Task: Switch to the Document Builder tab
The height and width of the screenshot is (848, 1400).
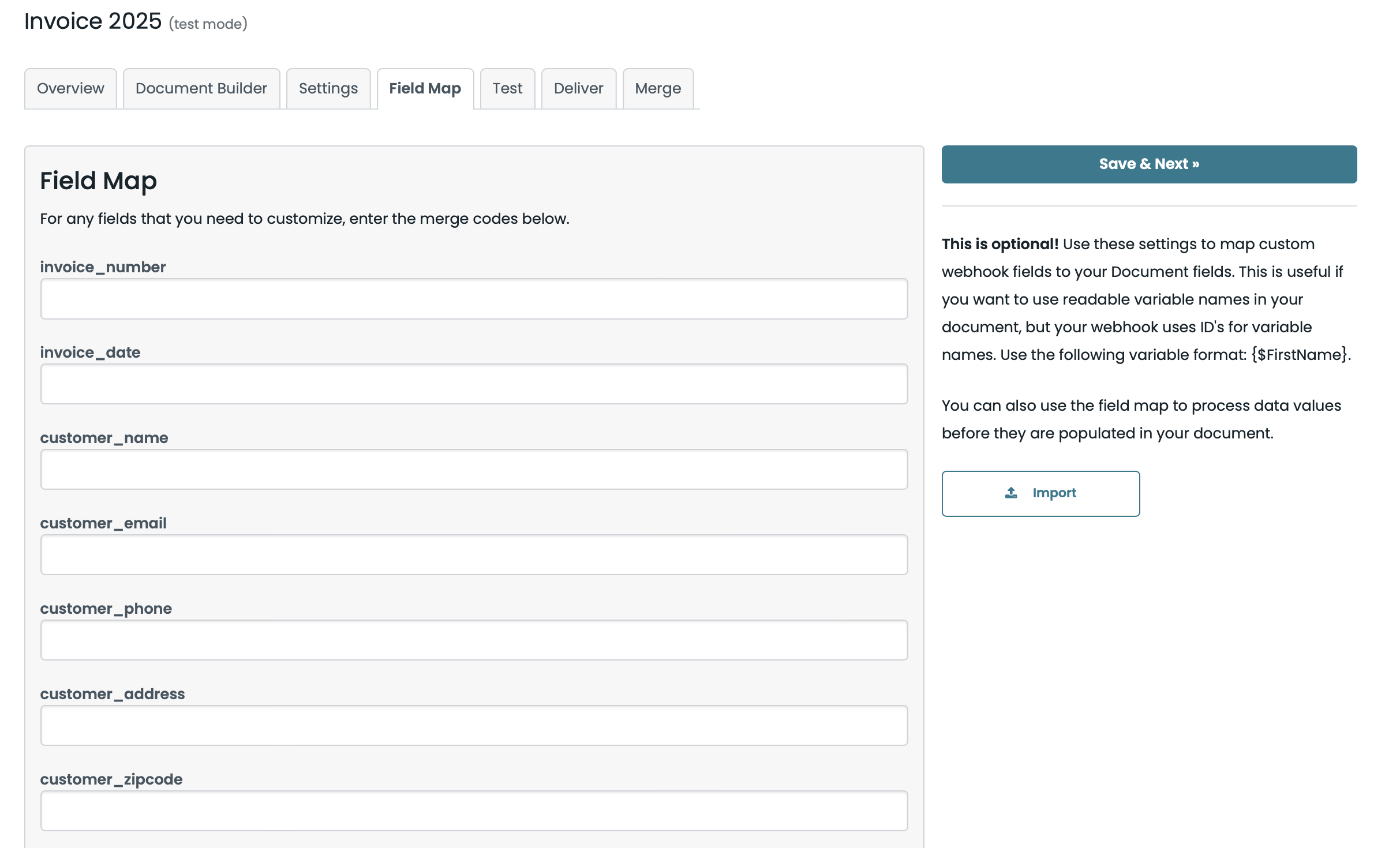Action: [201, 88]
